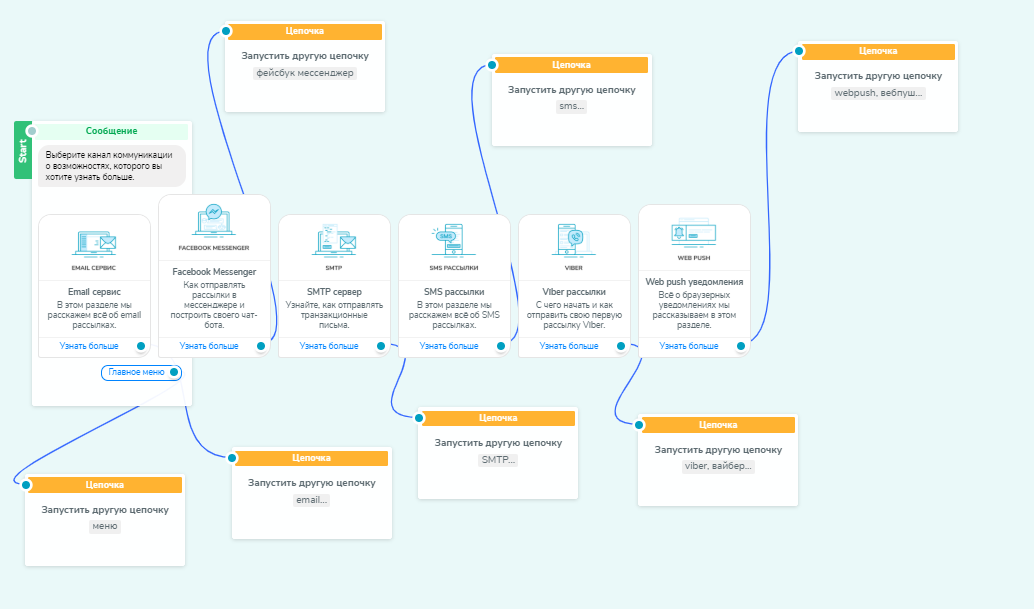
Task: Click Узнать больше on Email сервис card
Action: [x=89, y=346]
